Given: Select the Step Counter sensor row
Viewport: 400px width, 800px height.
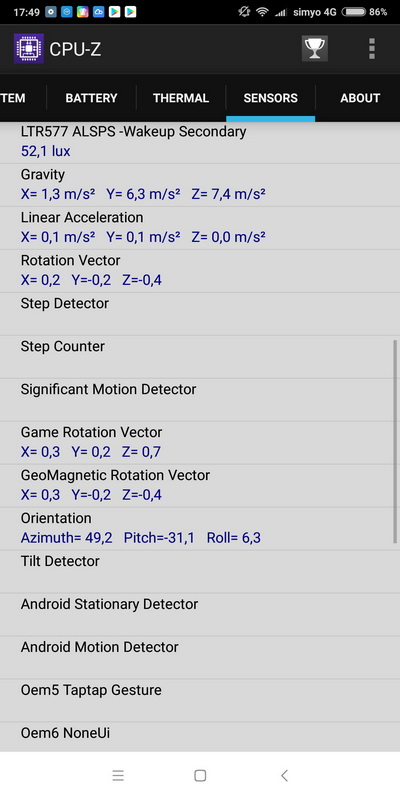Looking at the screenshot, I should 200,357.
